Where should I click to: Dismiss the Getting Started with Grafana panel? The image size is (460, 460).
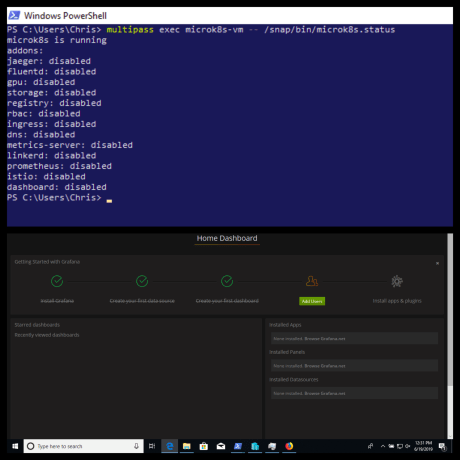437,263
